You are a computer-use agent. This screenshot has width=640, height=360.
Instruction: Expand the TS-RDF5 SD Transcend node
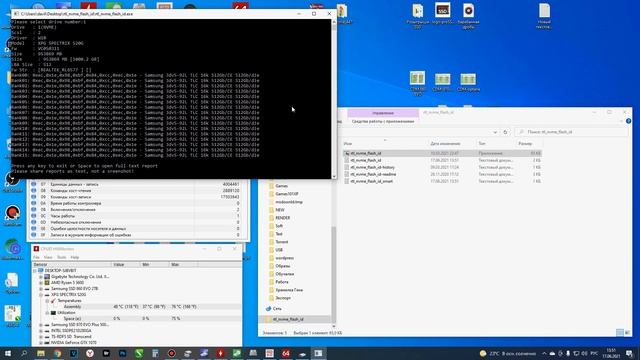point(41,337)
